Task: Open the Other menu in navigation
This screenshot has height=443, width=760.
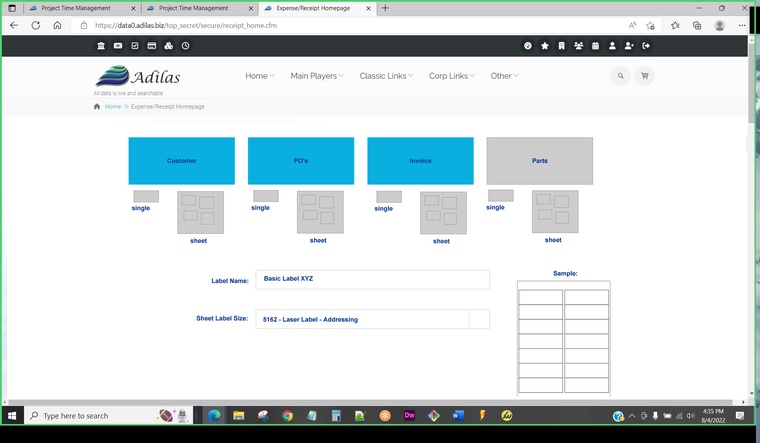Action: (x=504, y=76)
